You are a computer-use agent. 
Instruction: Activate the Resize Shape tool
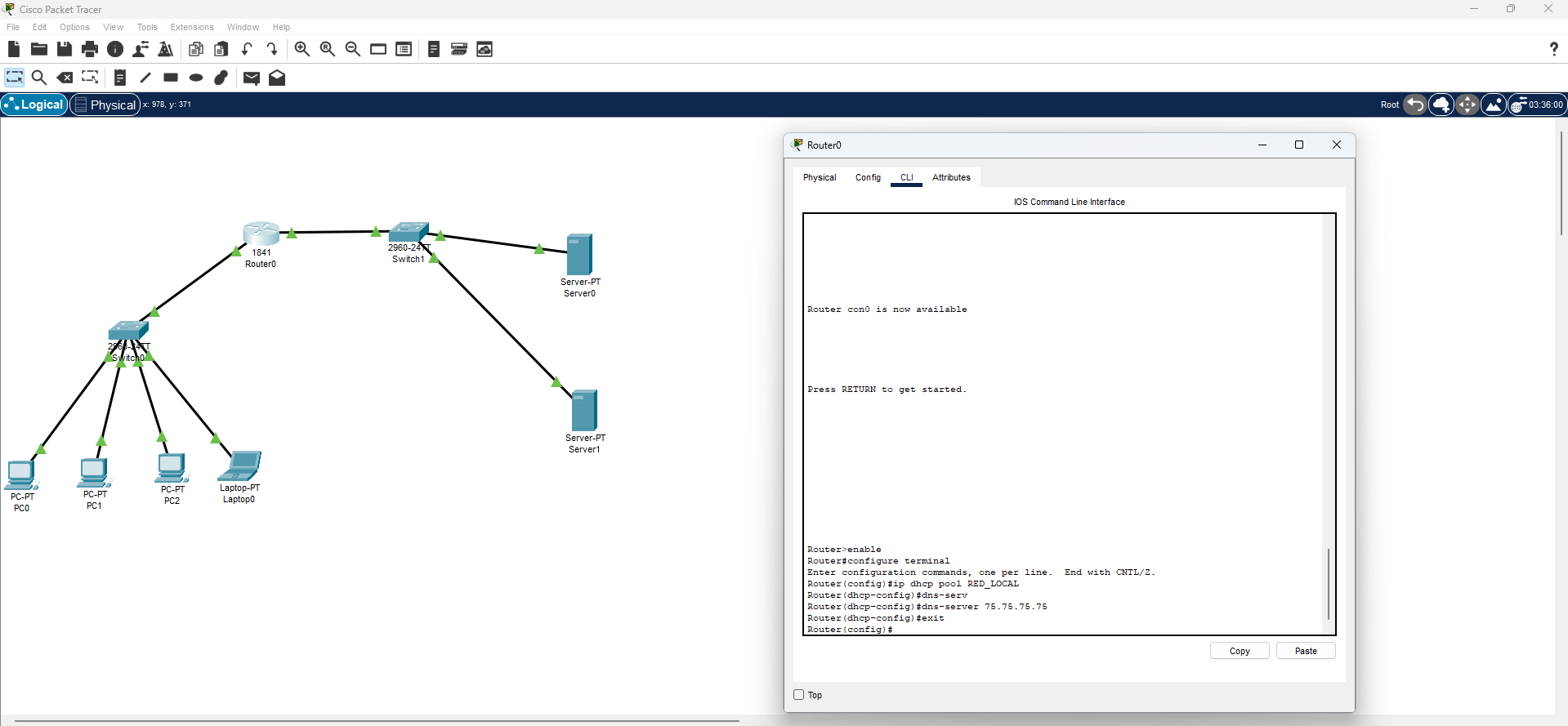[x=90, y=78]
